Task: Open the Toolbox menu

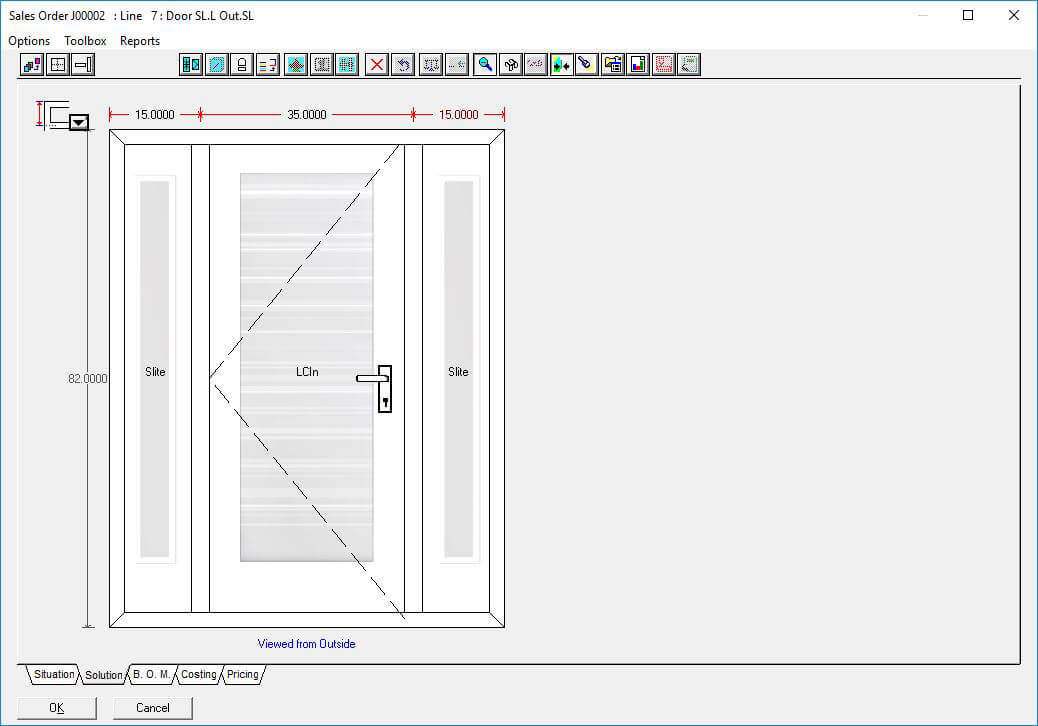Action: (x=85, y=41)
